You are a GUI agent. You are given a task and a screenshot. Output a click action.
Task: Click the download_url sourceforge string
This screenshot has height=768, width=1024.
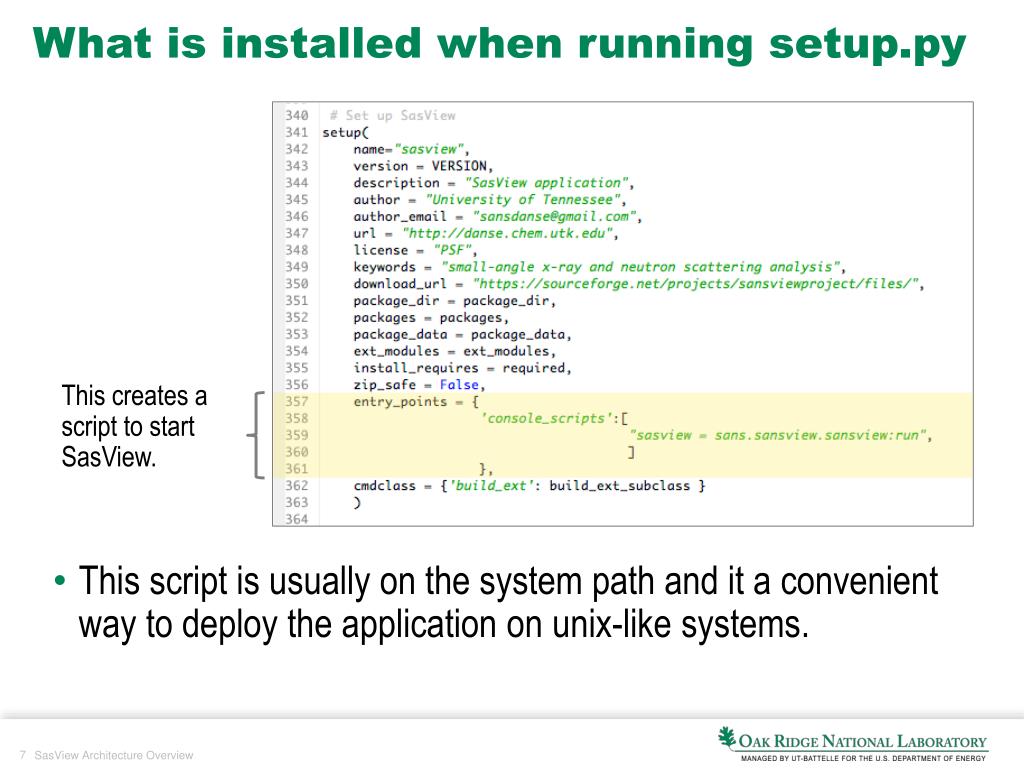(698, 284)
